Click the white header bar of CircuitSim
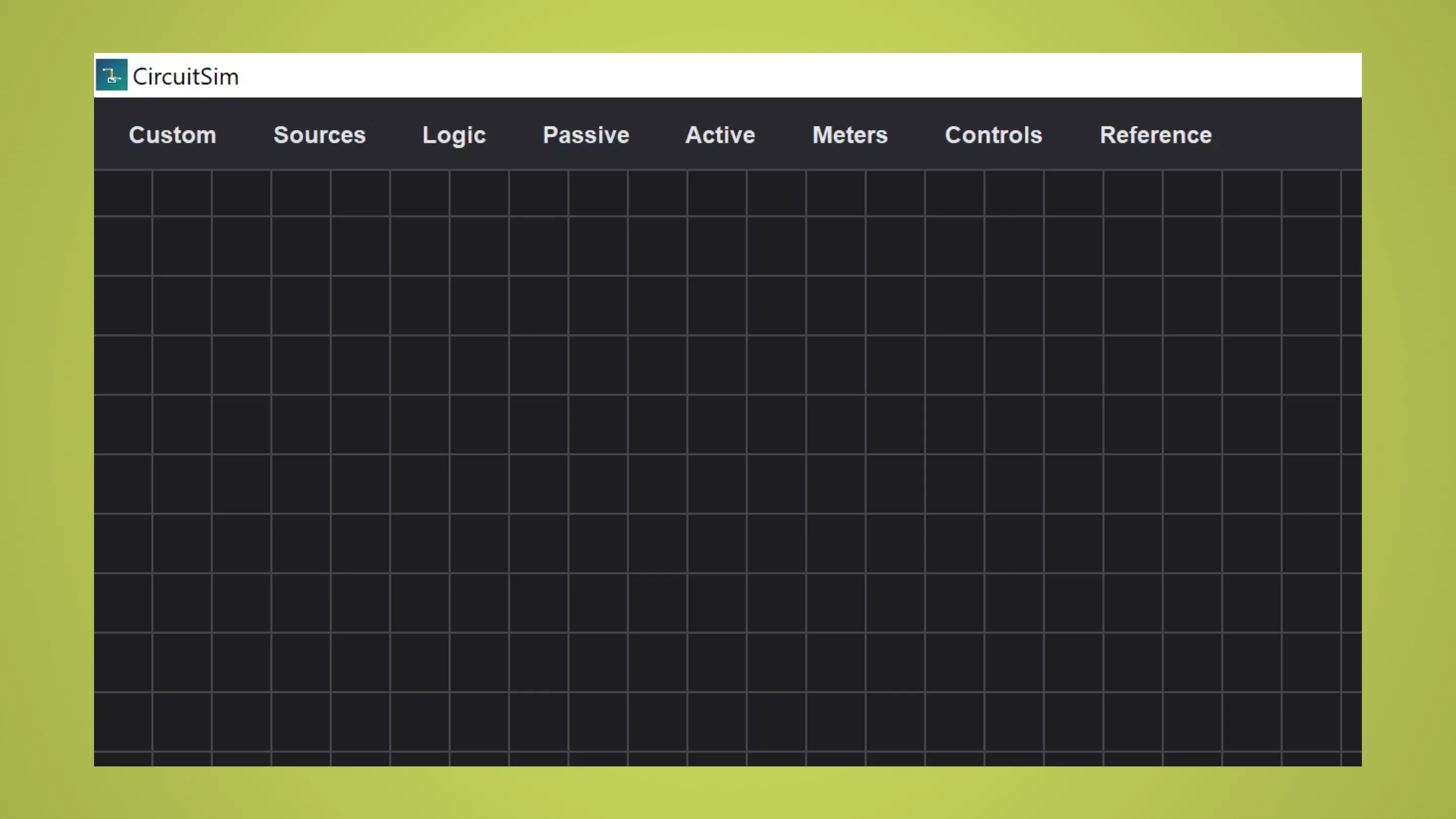This screenshot has width=1456, height=819. (678, 75)
